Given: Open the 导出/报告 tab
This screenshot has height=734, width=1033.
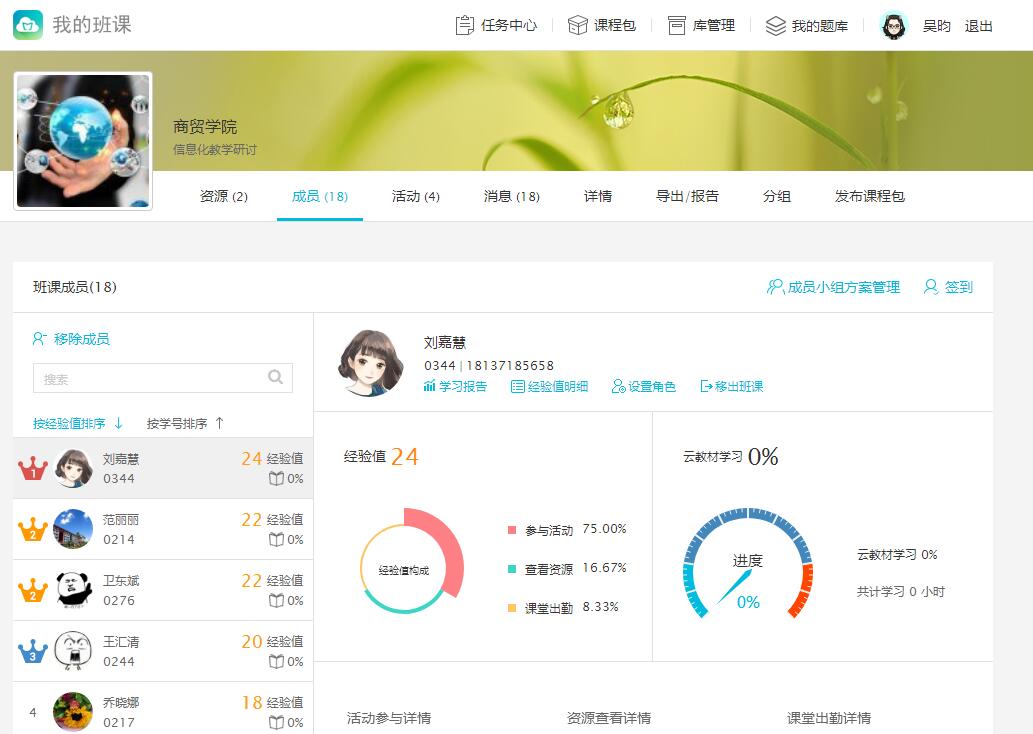Looking at the screenshot, I should click(687, 197).
